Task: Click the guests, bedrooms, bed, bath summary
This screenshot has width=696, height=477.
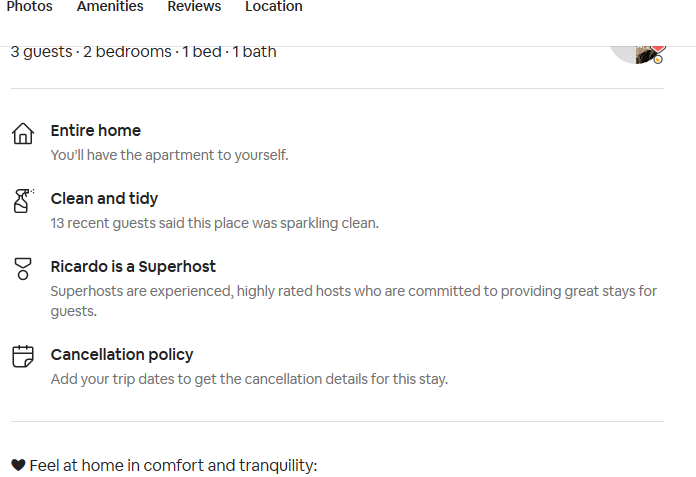Action: tap(143, 52)
